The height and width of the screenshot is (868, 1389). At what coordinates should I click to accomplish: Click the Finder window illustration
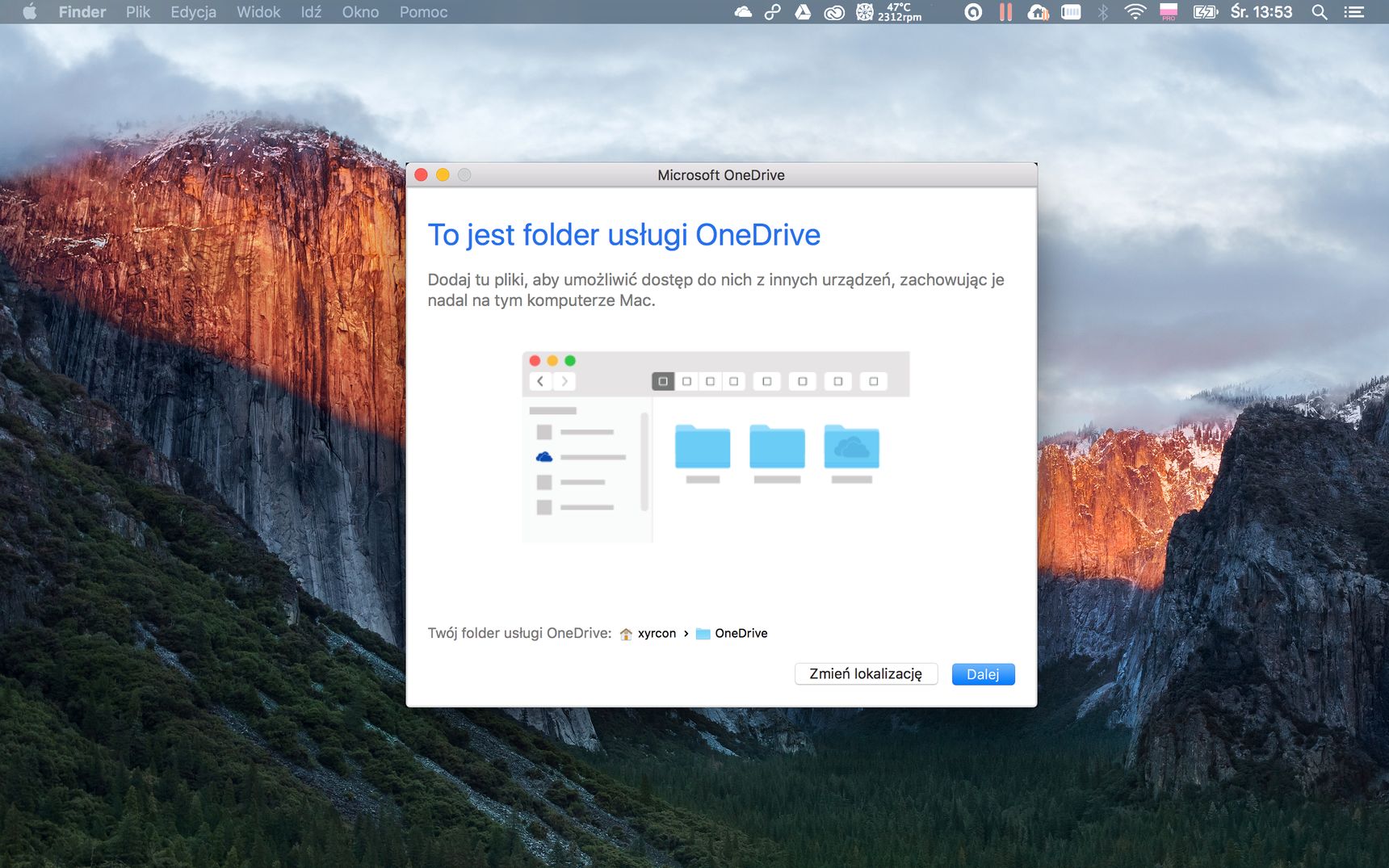(715, 447)
